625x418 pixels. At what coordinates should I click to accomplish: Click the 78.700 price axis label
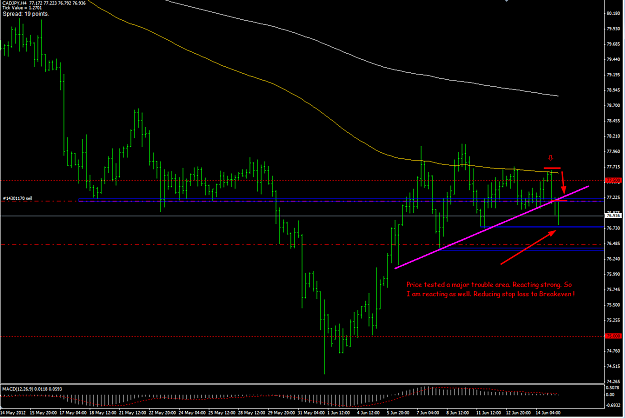click(613, 105)
